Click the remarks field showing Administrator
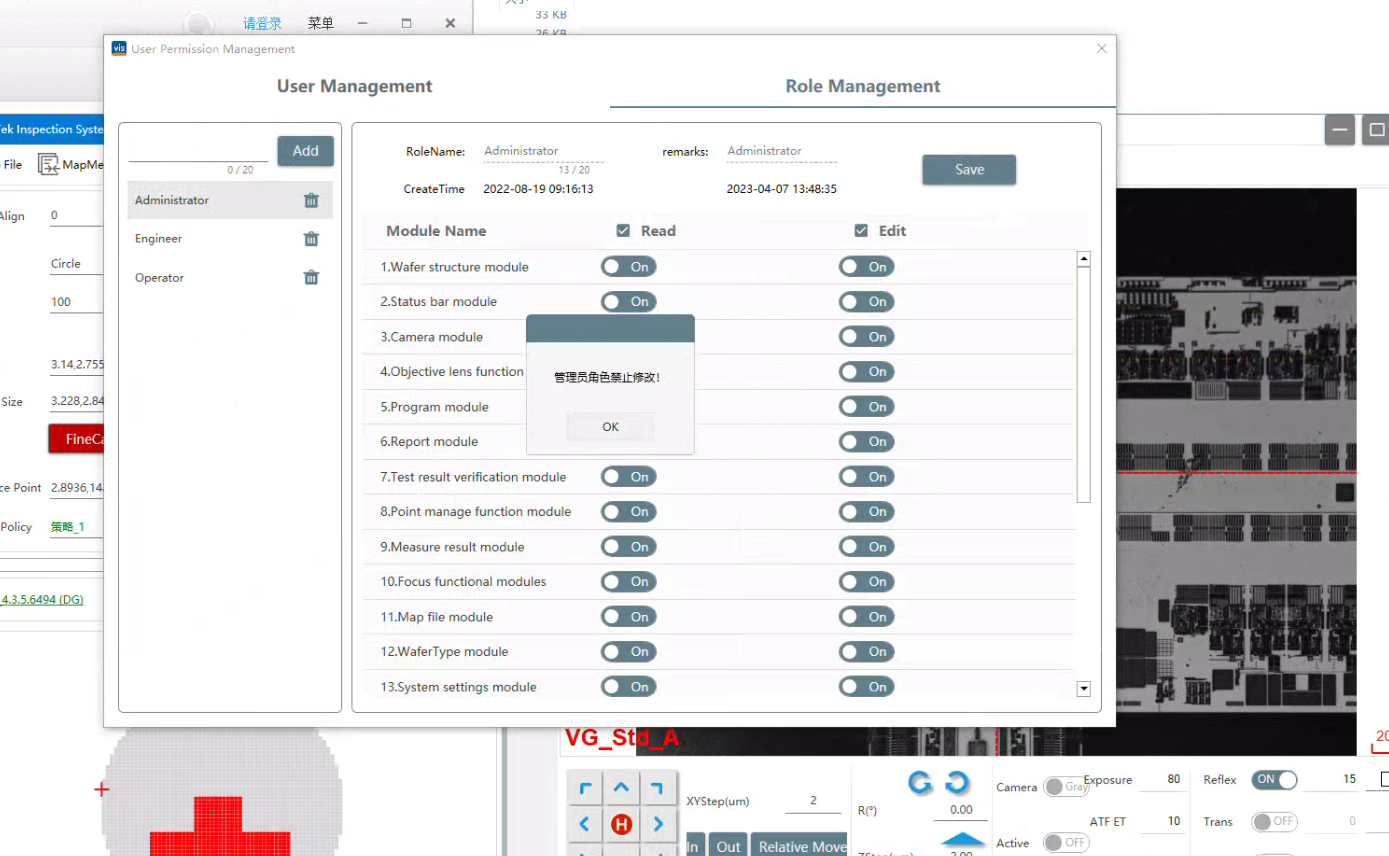Image resolution: width=1389 pixels, height=856 pixels. (782, 151)
